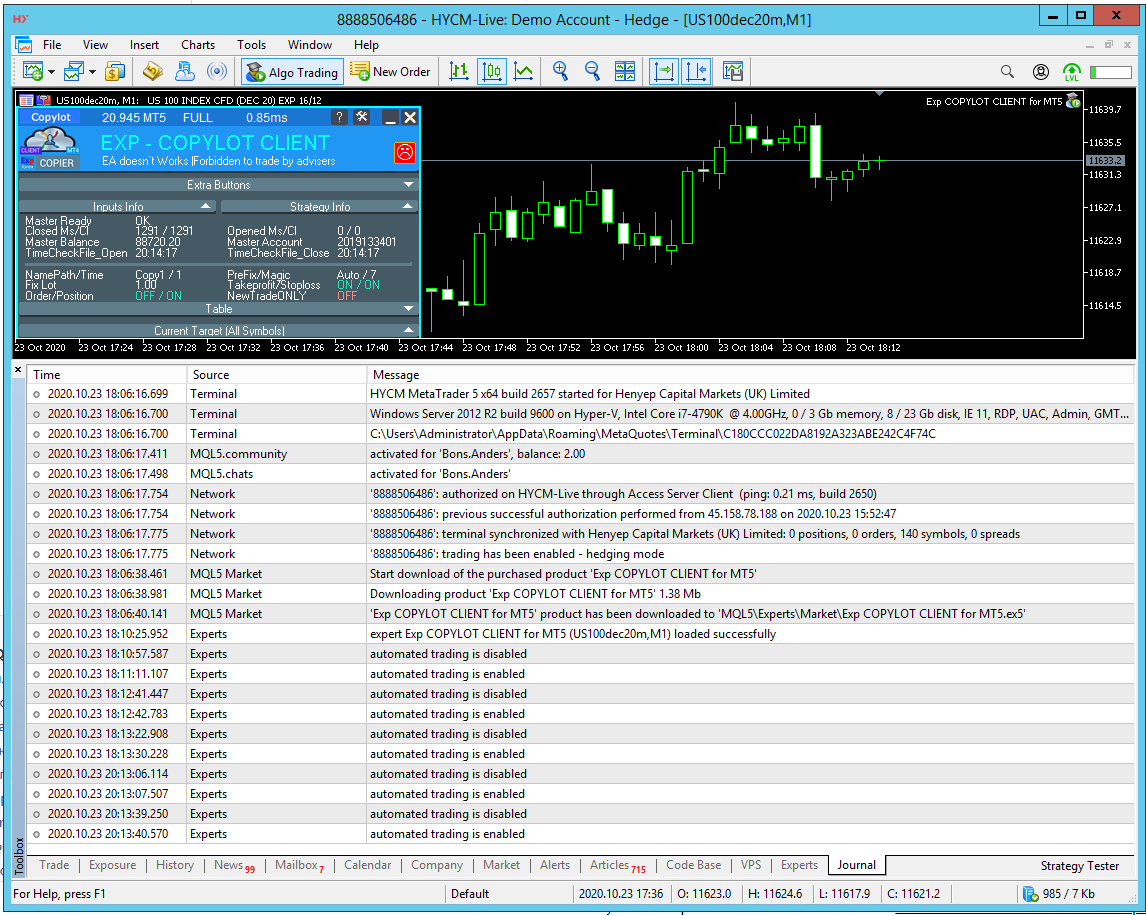Click the connection status icon in status bar
The height and width of the screenshot is (916, 1146).
point(1030,893)
